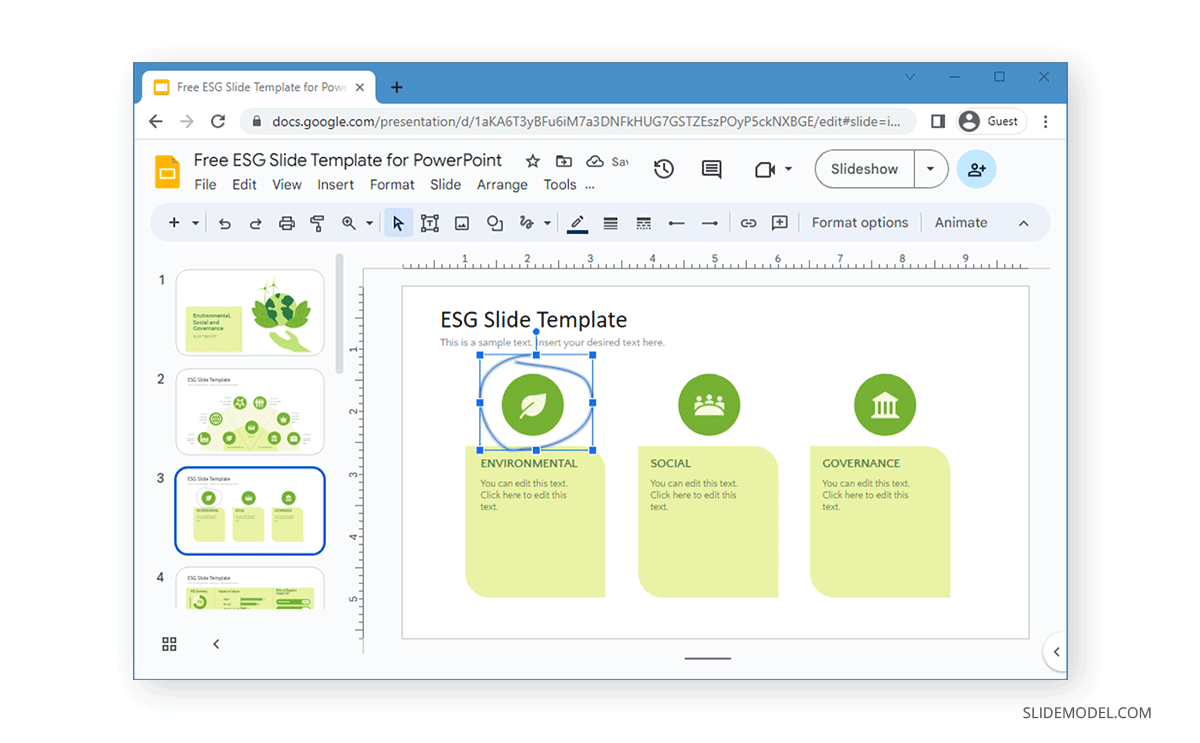Click the Share add-person button
Viewport: 1200px width, 743px height.
point(977,169)
